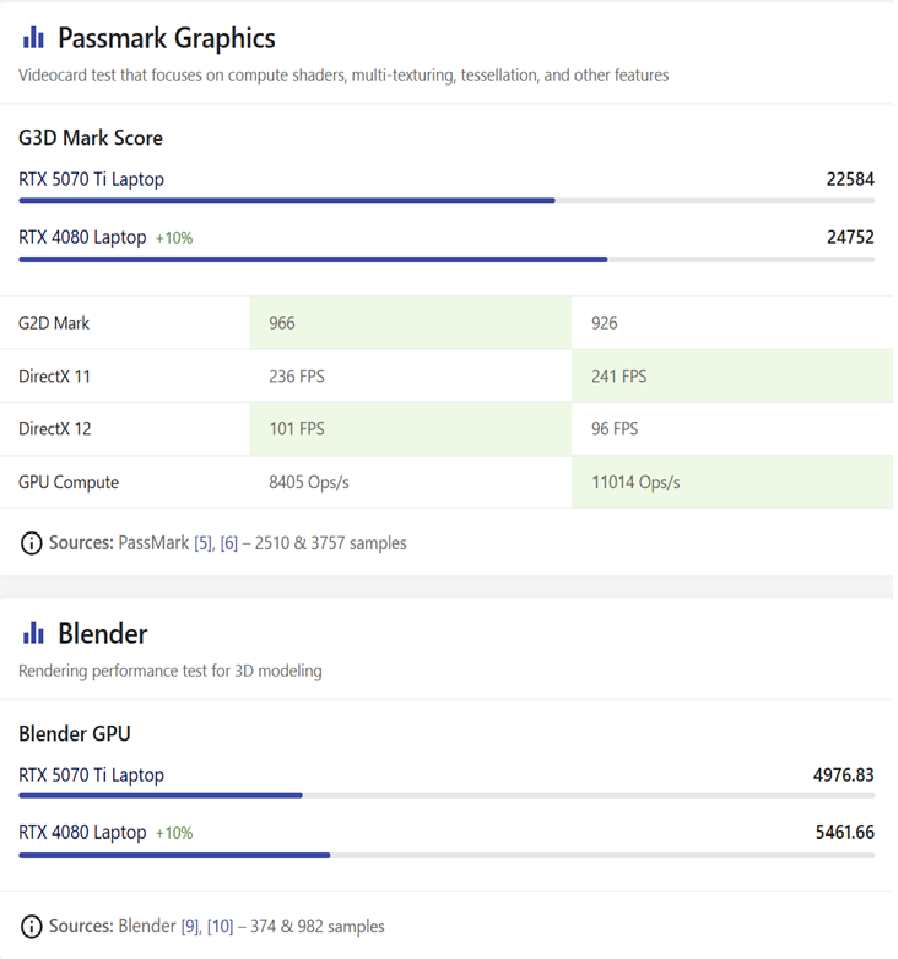Click RTX 4080 Laptop label under Blender GPU
Viewport: 898px width, 959px height.
(83, 832)
